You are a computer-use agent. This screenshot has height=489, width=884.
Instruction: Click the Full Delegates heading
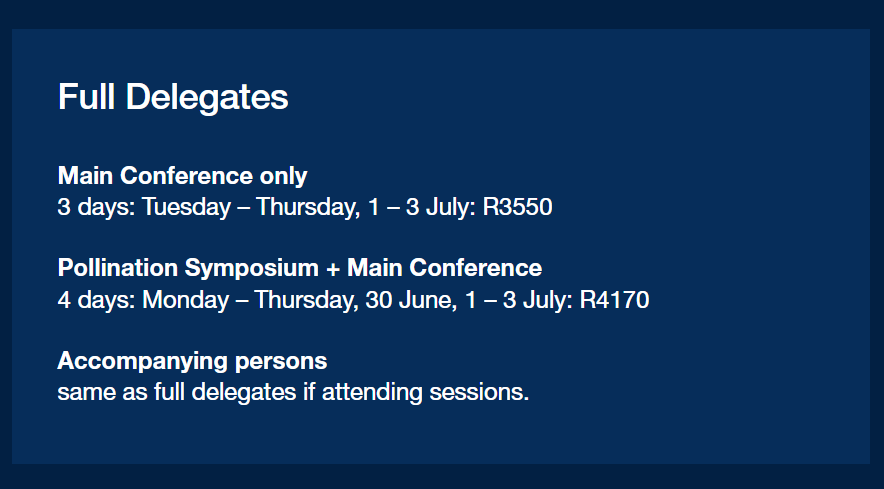pyautogui.click(x=173, y=97)
